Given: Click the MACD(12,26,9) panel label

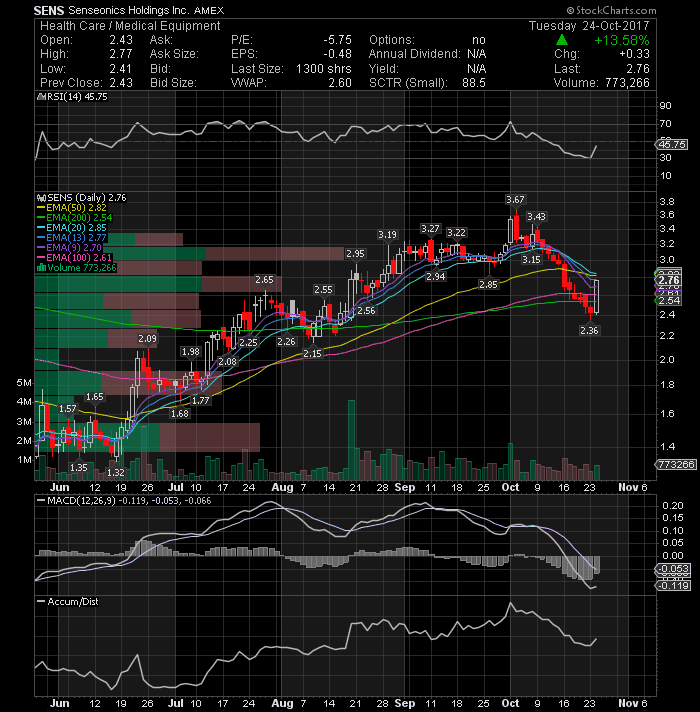Looking at the screenshot, I should click(81, 500).
